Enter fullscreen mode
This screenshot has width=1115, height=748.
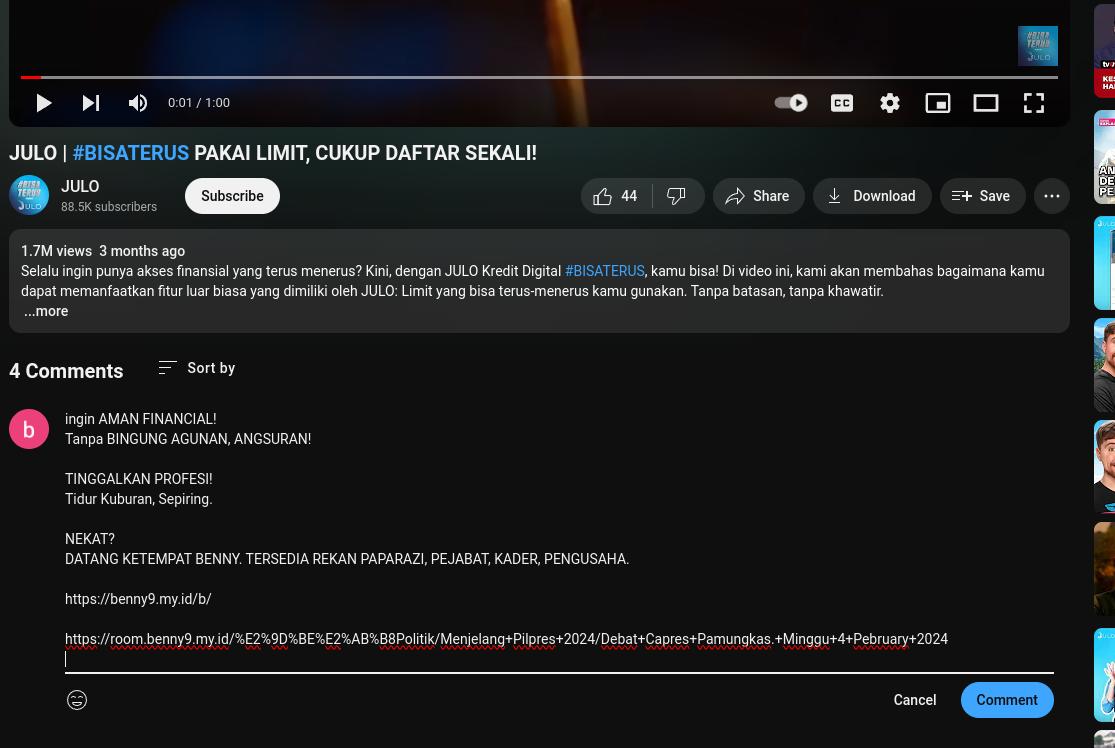tap(1034, 103)
